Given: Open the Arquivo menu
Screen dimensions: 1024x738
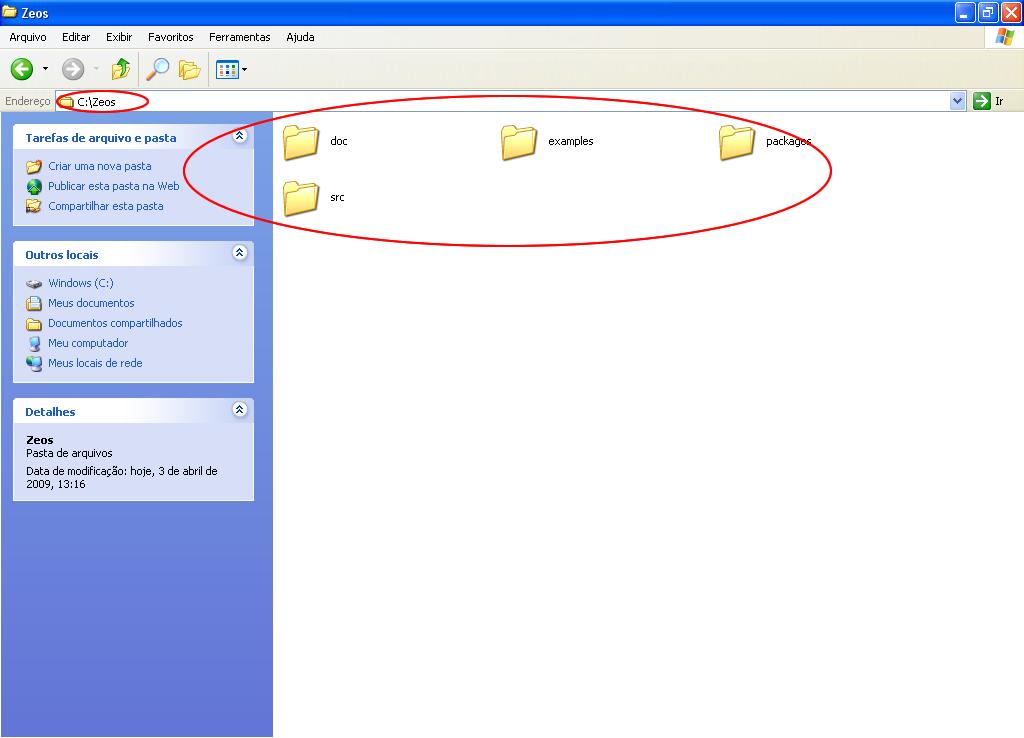Looking at the screenshot, I should [x=28, y=37].
